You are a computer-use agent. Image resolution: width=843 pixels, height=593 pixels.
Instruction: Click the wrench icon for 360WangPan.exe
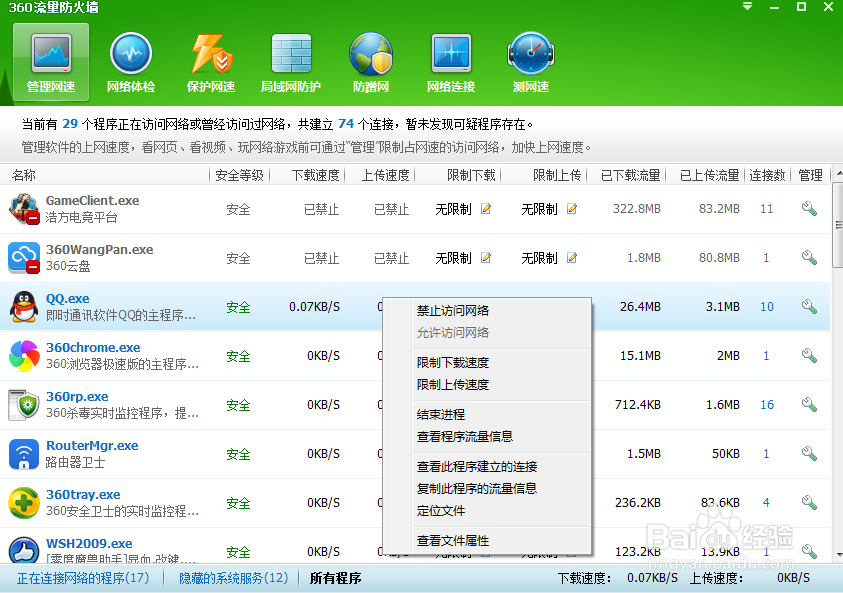809,258
